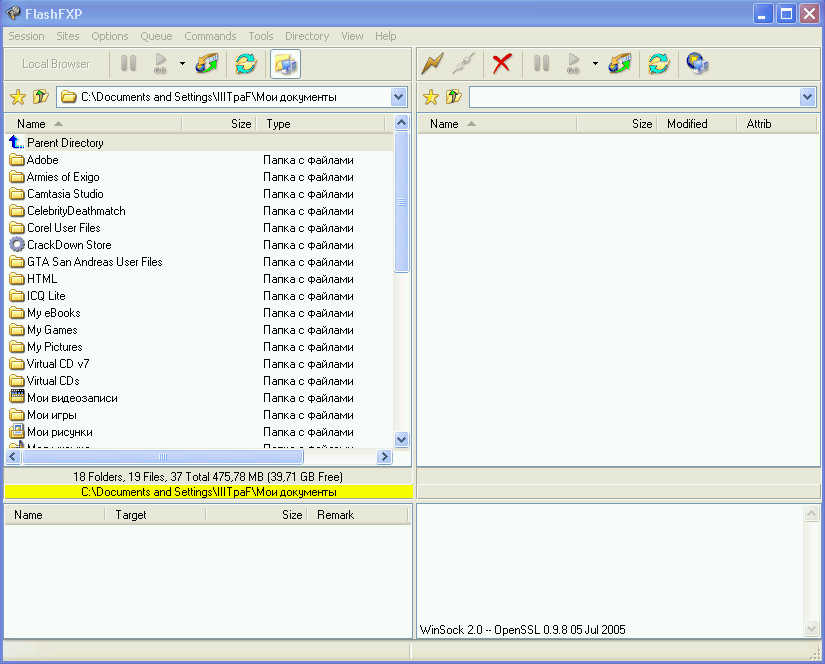Open the right pane GO dropdown arrow
Viewport: 825px width, 664px height.
[x=595, y=64]
